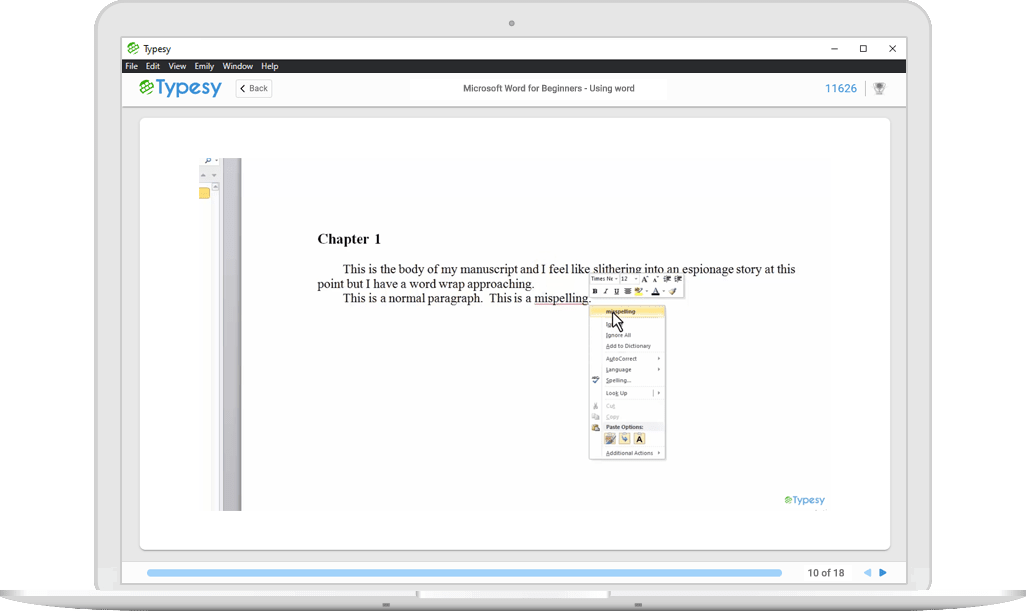1026x611 pixels.
Task: Select the yellow heading block in navigation pane
Action: pos(204,193)
